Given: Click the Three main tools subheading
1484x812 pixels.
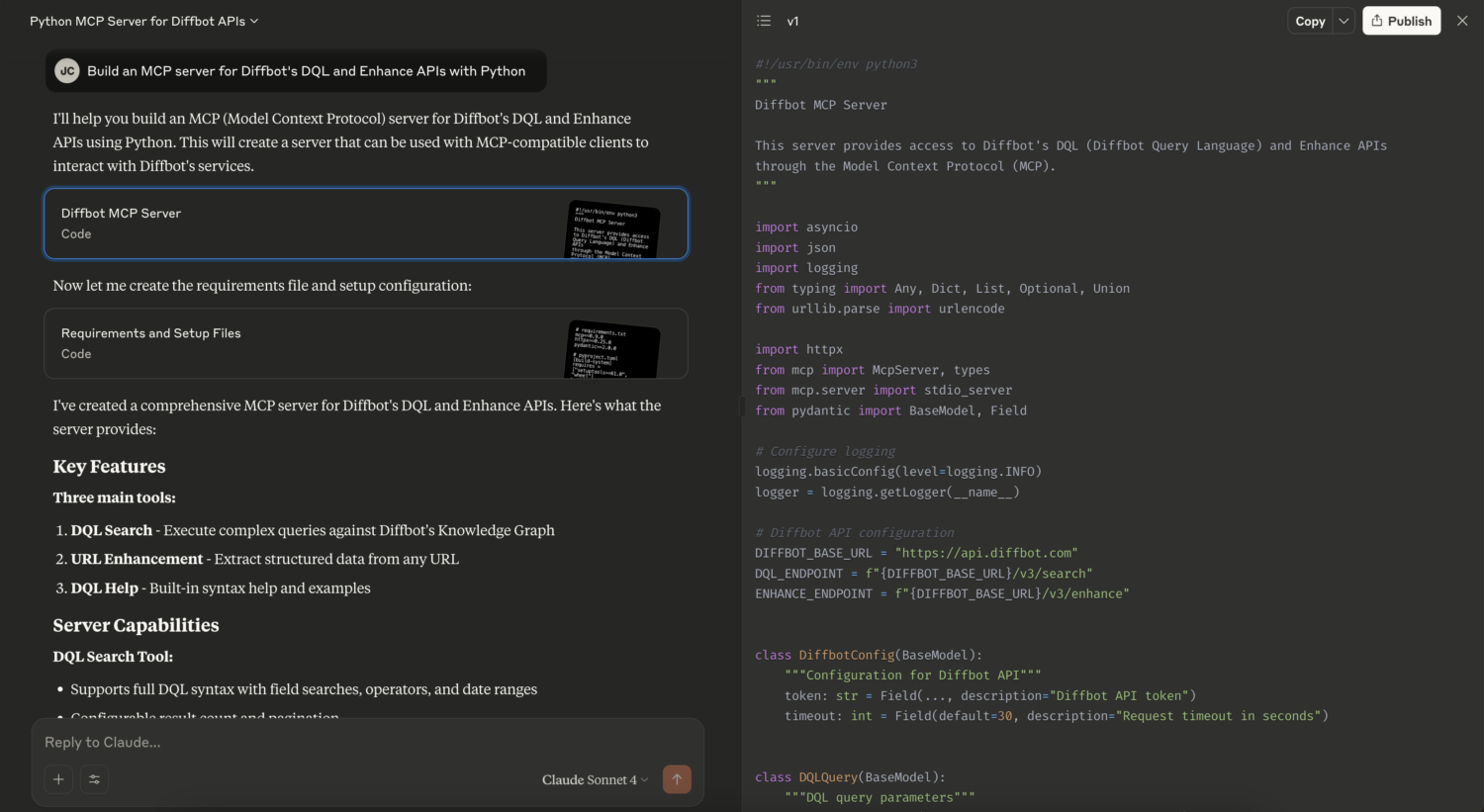Looking at the screenshot, I should [x=115, y=497].
